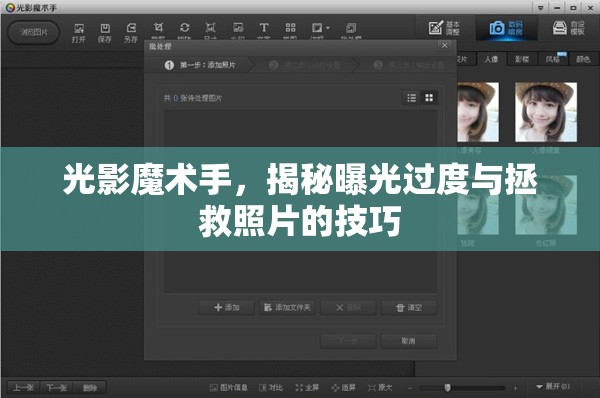Click the 下一步 next step button
Image resolution: width=600 pixels, height=398 pixels.
348,341
